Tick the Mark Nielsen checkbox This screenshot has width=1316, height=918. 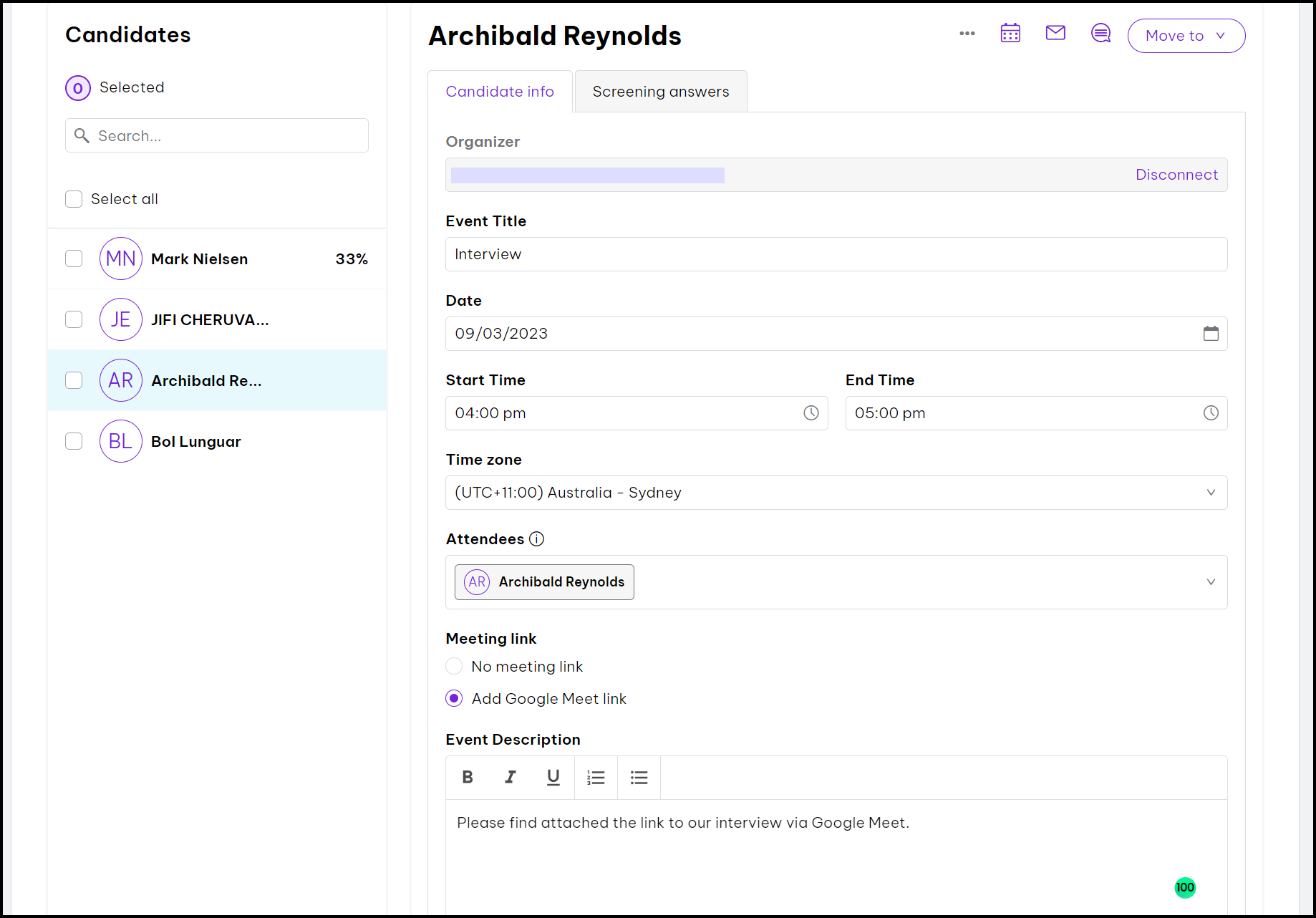74,259
